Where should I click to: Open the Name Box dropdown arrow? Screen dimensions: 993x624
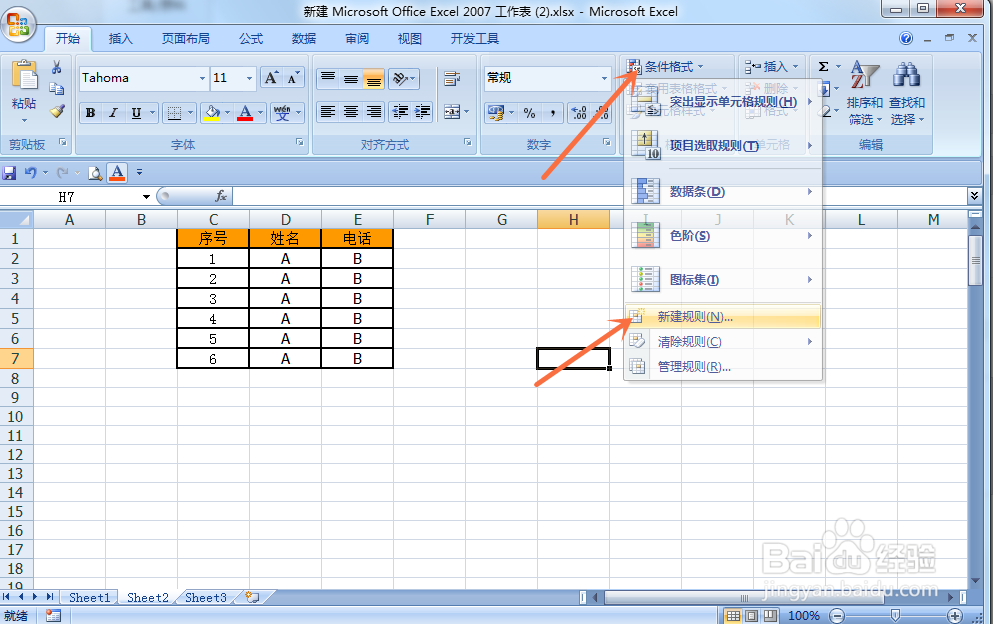click(146, 196)
